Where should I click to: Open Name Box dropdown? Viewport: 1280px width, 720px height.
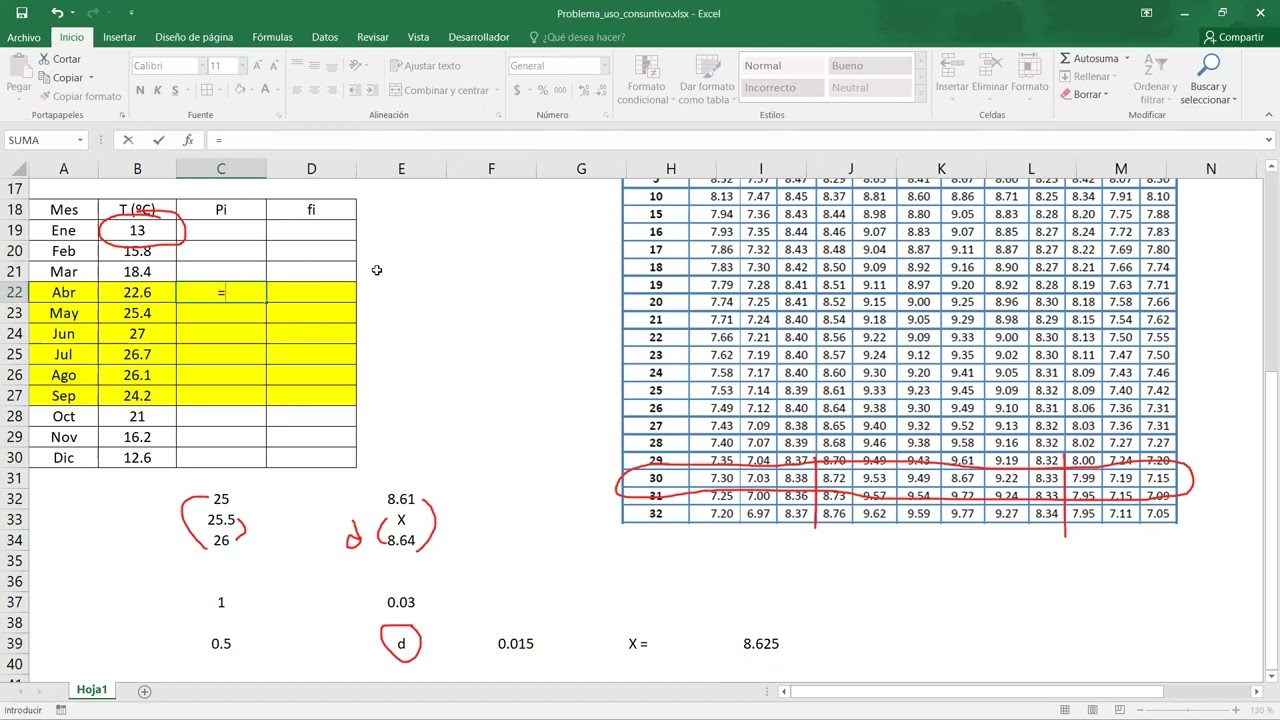pos(80,141)
